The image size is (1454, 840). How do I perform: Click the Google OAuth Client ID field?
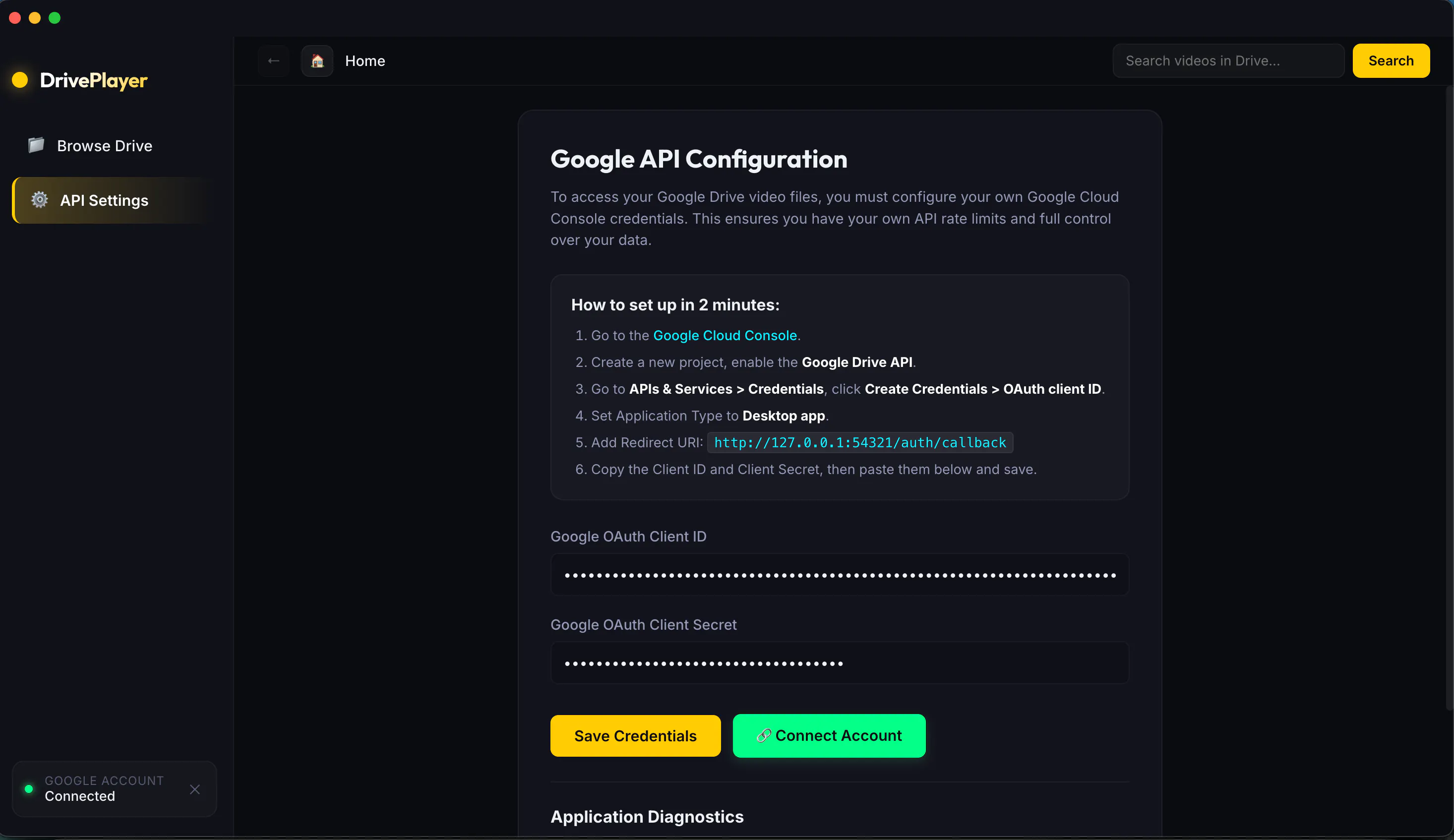pyautogui.click(x=840, y=575)
